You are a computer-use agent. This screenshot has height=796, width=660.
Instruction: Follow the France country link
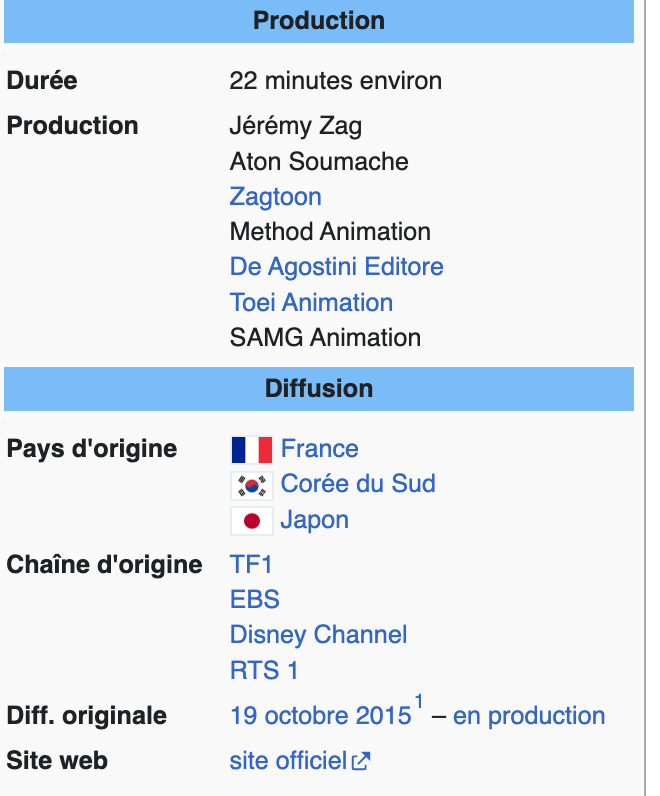click(x=320, y=449)
